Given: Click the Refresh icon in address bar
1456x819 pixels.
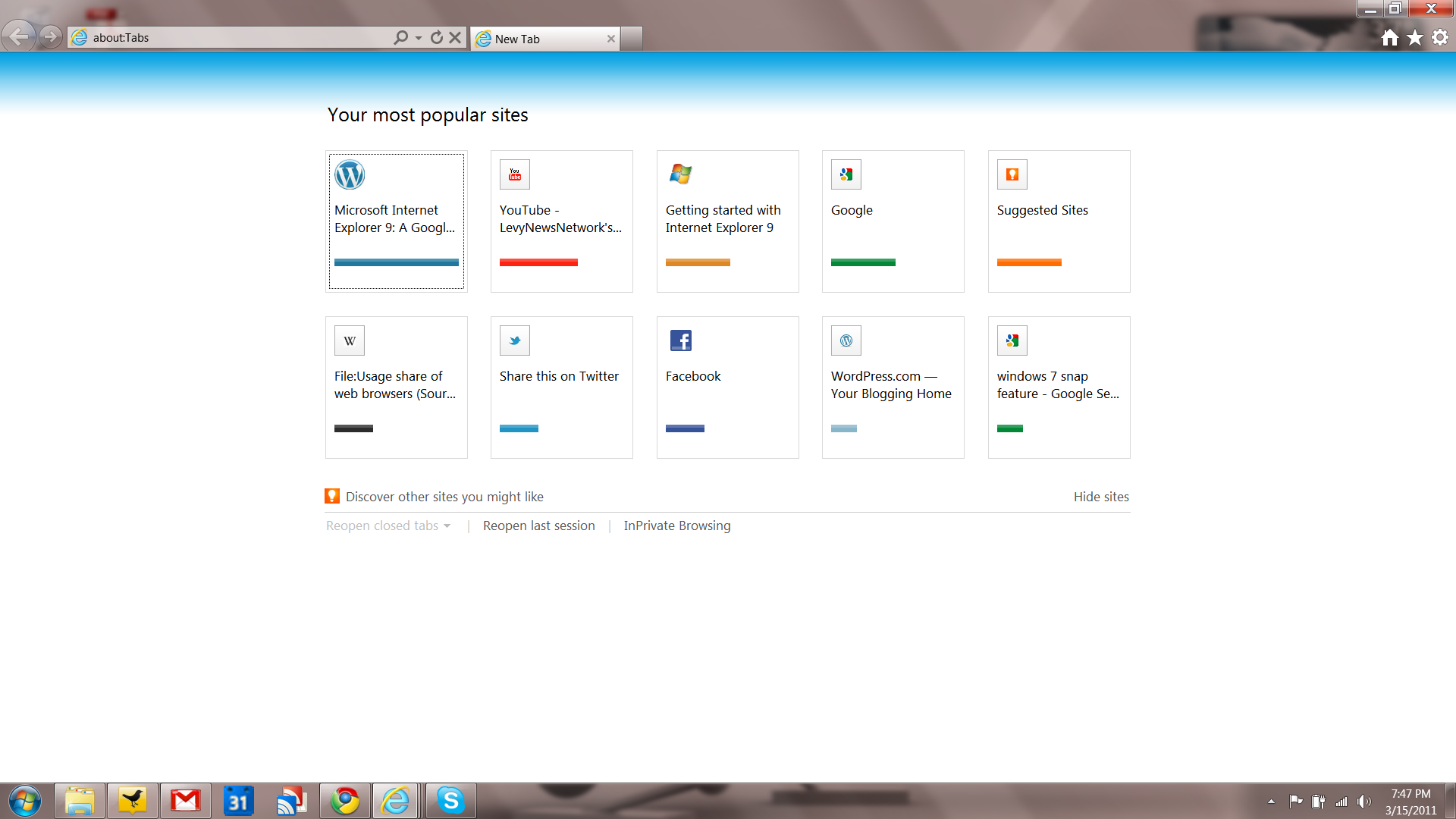Looking at the screenshot, I should click(437, 37).
